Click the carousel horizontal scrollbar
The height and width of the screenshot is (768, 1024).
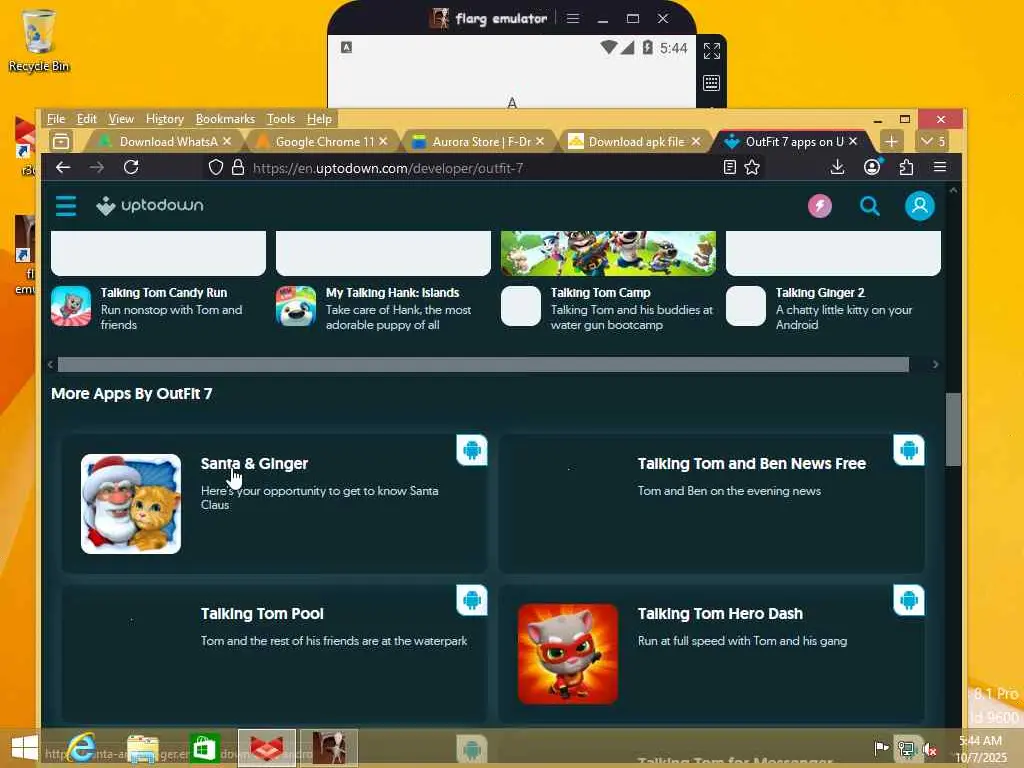point(483,364)
